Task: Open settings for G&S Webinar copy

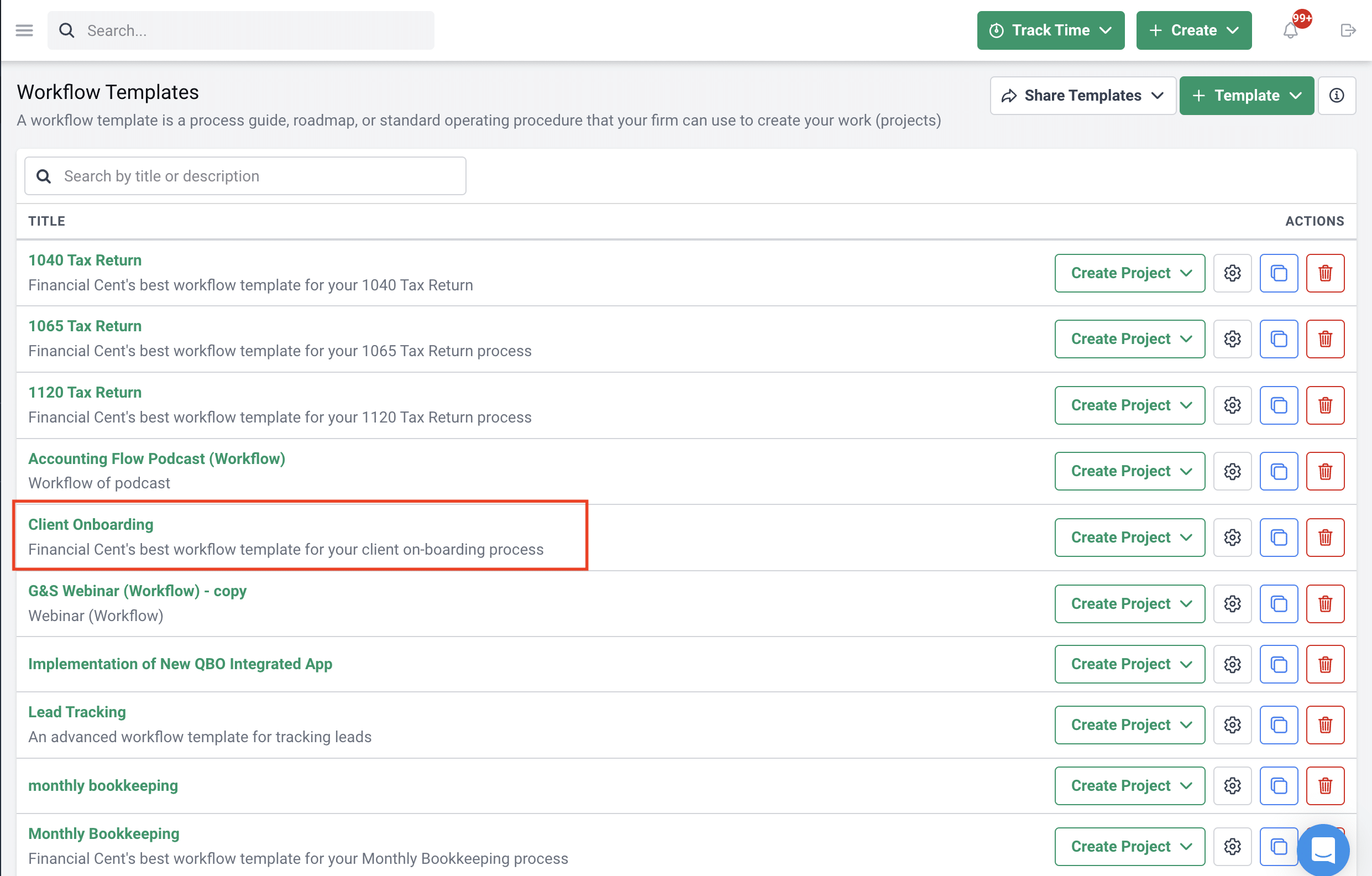Action: pyautogui.click(x=1232, y=603)
